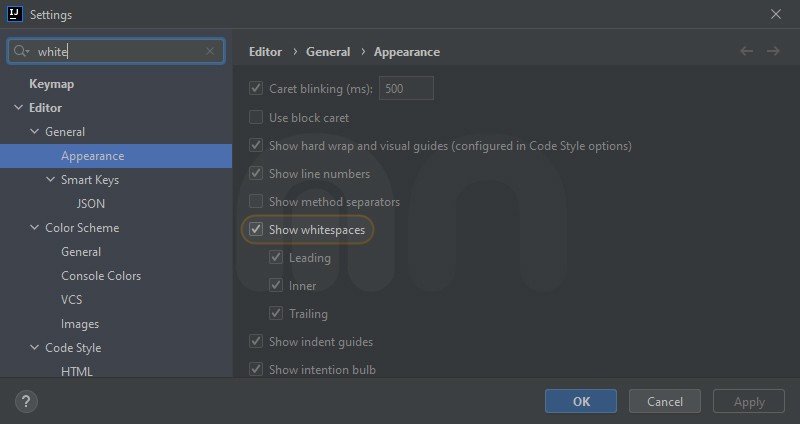Image resolution: width=800 pixels, height=424 pixels.
Task: Disable Show indent guides
Action: point(256,341)
